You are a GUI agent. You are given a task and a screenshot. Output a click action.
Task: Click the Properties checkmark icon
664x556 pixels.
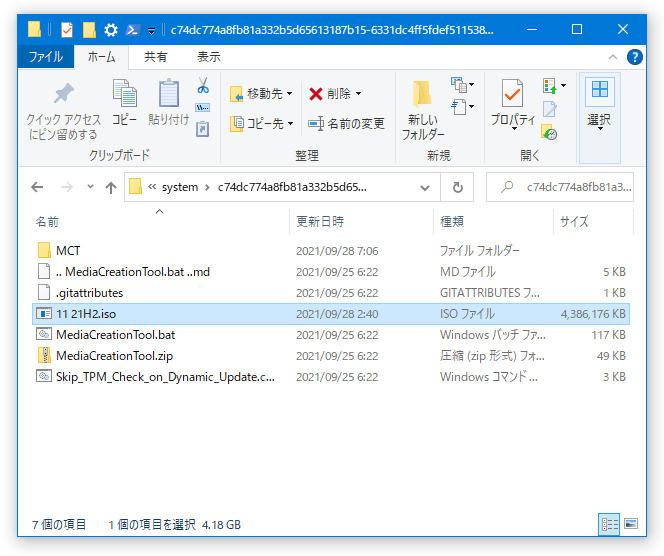pos(512,93)
